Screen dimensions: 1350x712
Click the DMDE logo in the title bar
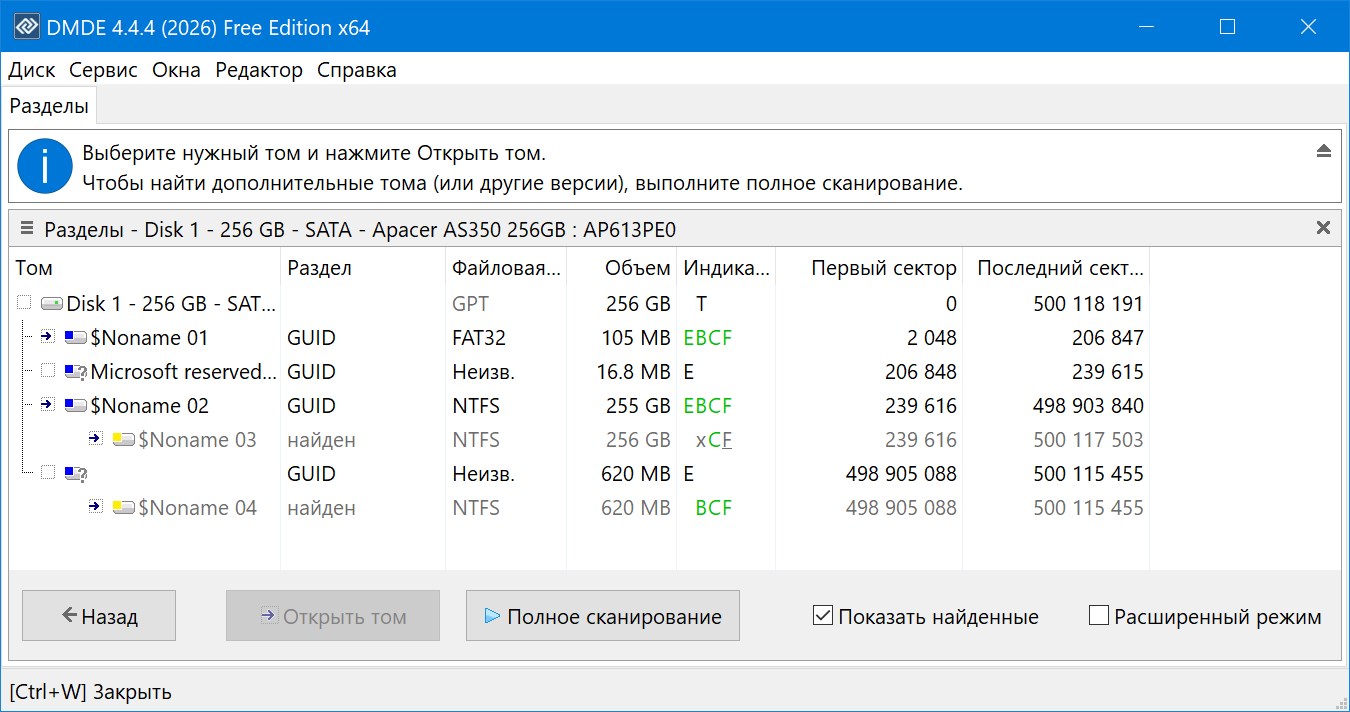[x=26, y=26]
